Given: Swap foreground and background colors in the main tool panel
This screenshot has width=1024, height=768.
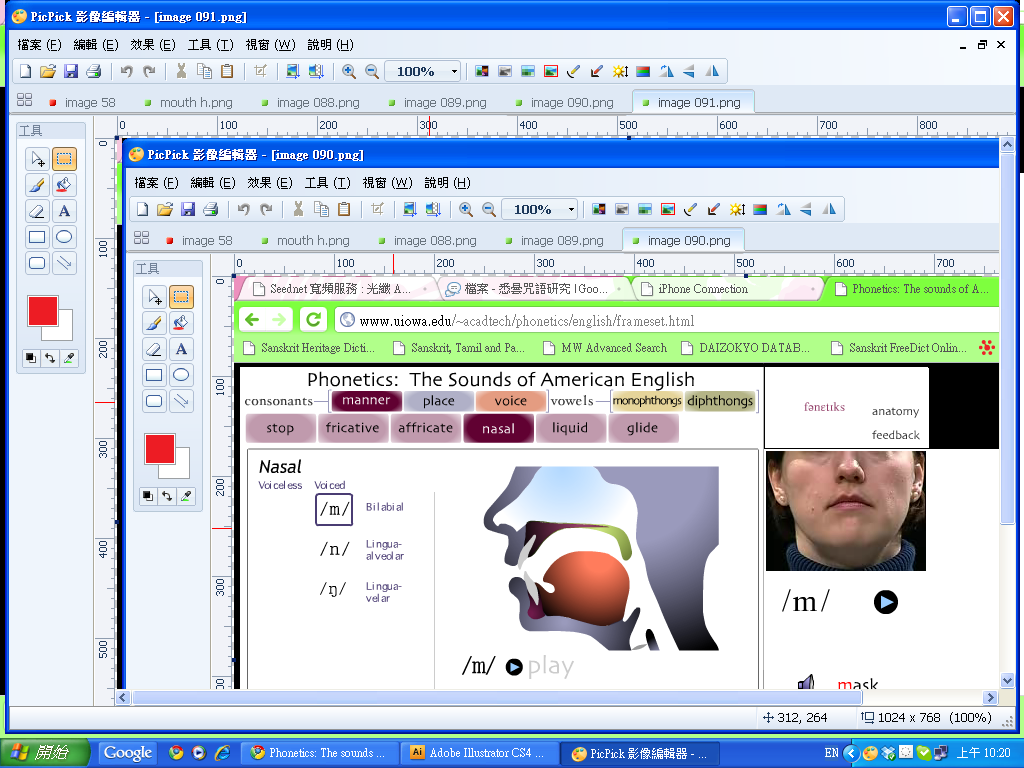Looking at the screenshot, I should click(x=50, y=358).
